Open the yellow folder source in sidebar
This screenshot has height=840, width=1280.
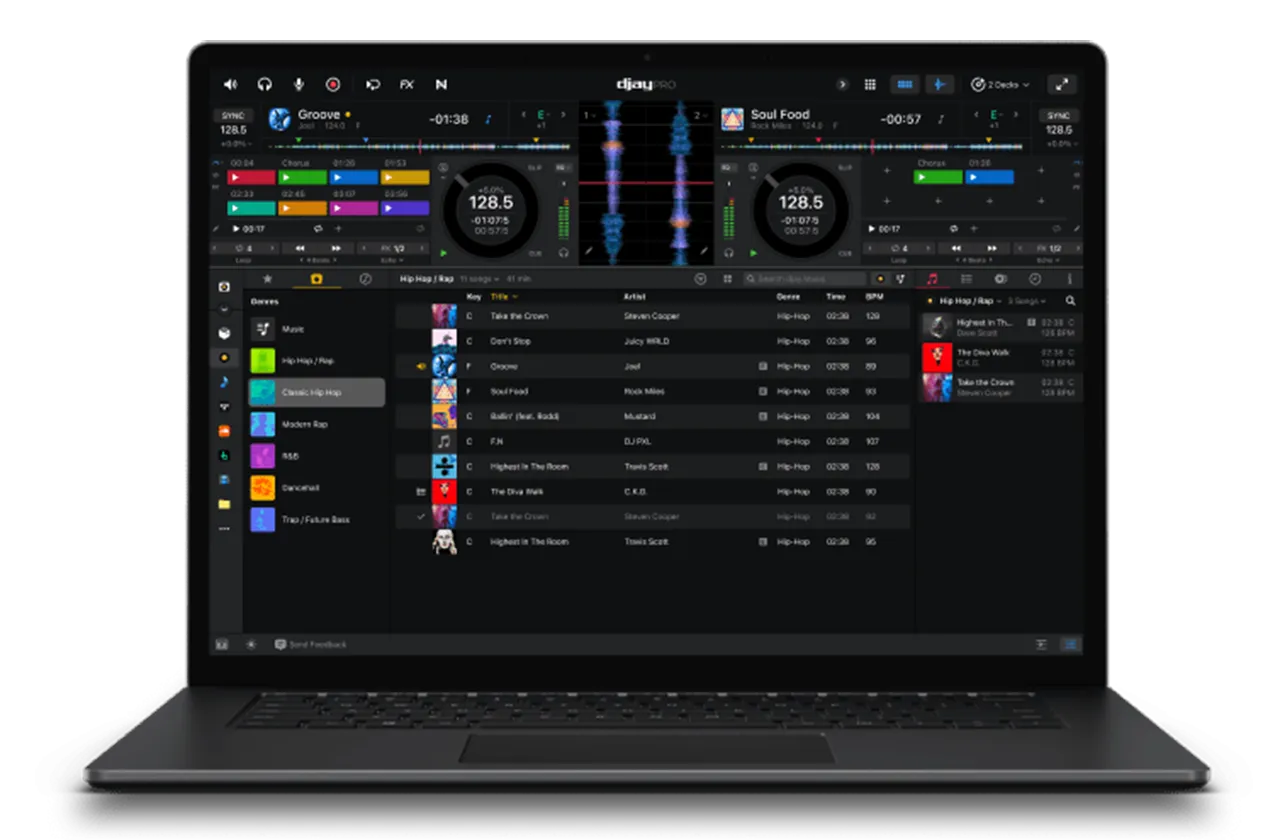224,504
